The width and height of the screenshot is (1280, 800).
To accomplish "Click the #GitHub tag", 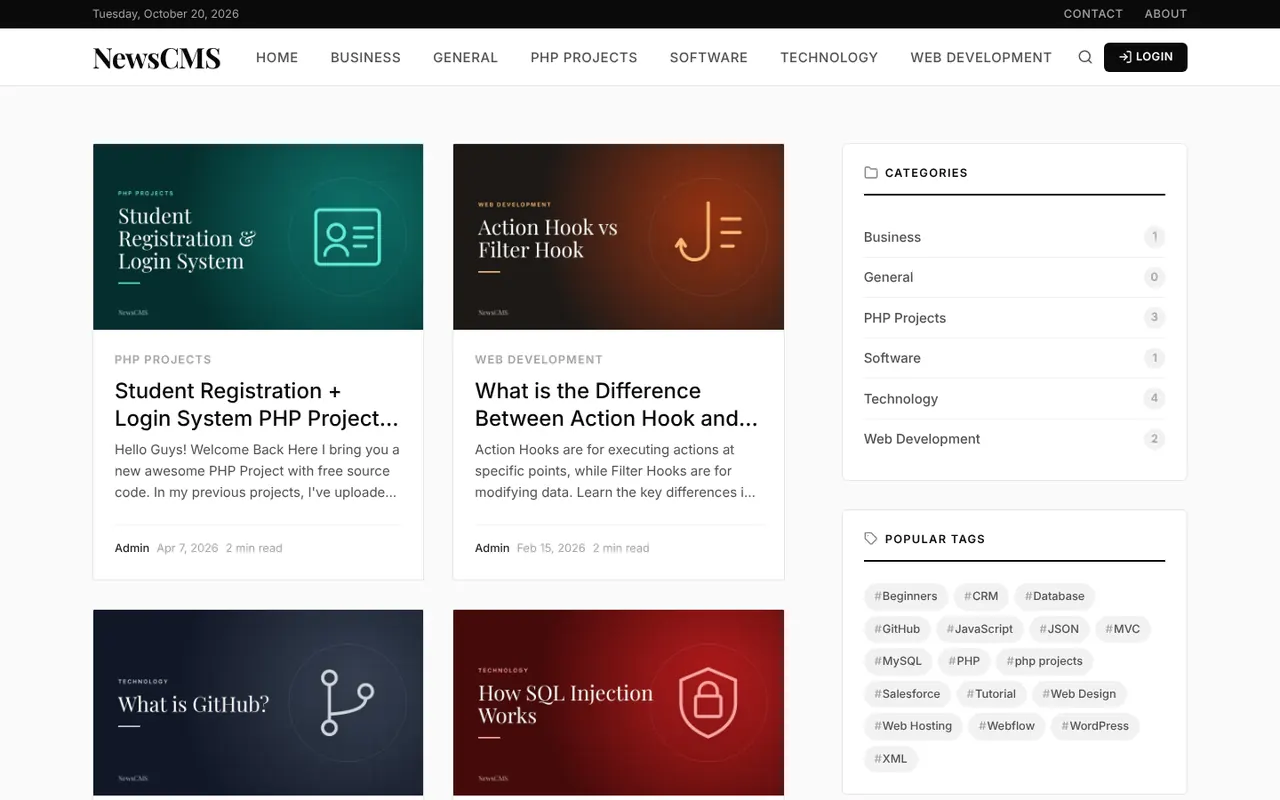I will 897,629.
